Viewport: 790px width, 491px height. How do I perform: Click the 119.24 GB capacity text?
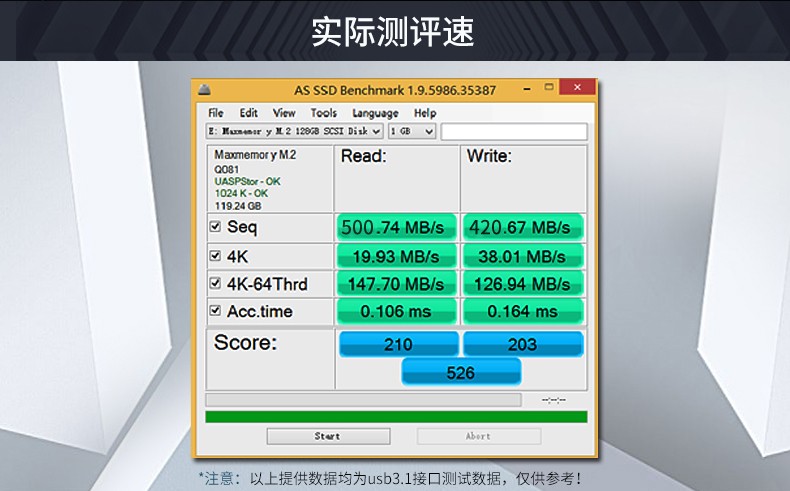(238, 206)
